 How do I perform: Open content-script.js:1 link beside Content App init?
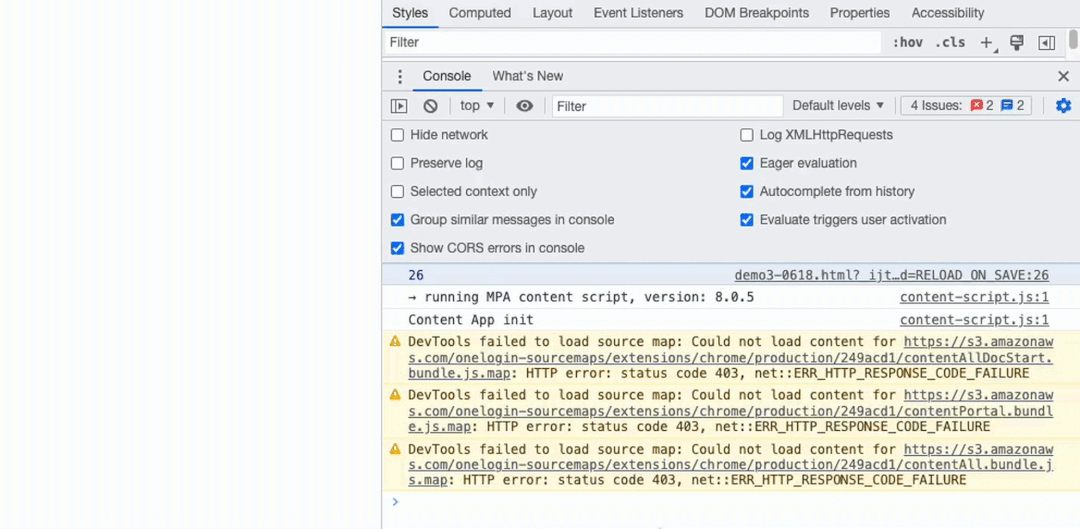click(x=975, y=320)
